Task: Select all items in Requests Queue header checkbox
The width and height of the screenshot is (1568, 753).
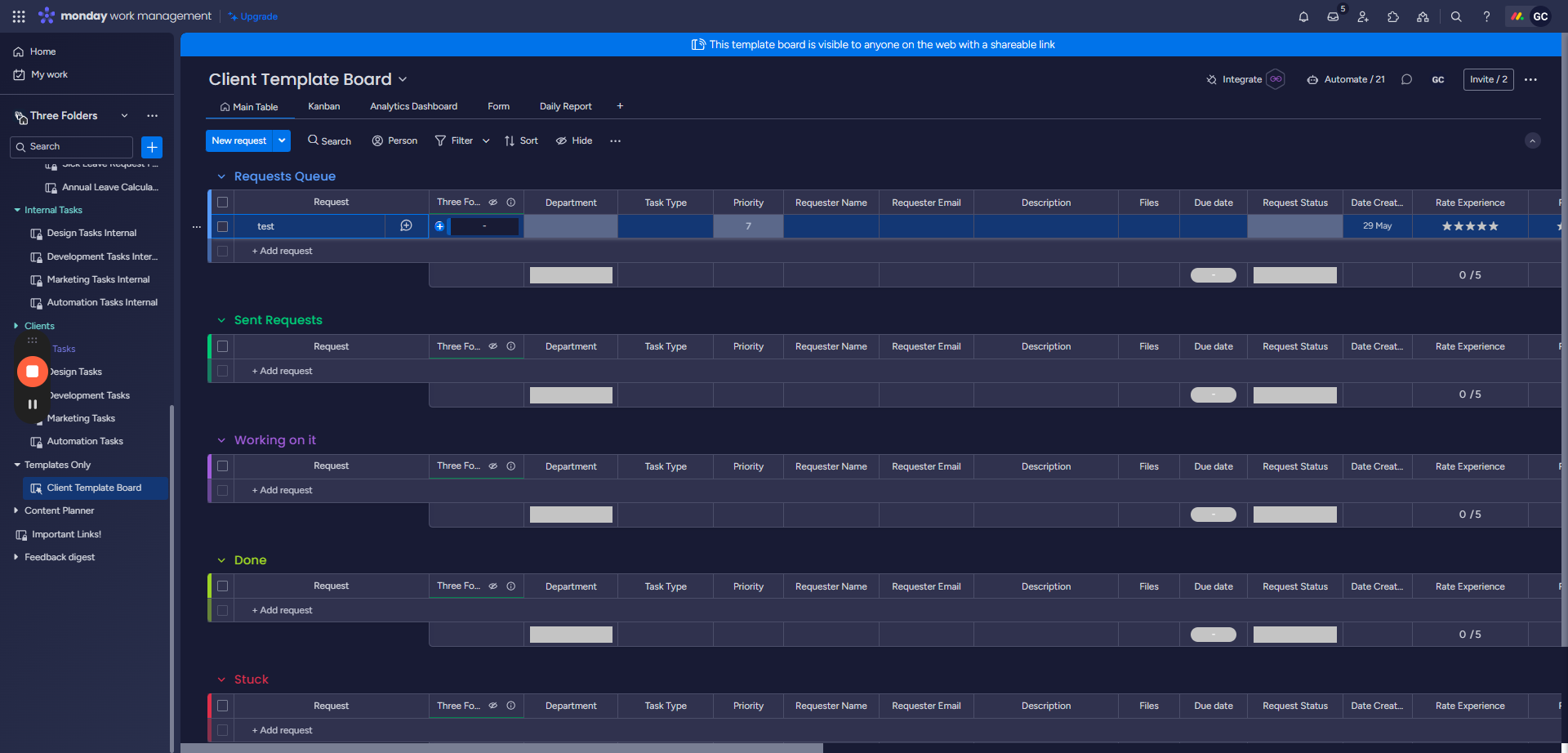Action: [x=222, y=203]
